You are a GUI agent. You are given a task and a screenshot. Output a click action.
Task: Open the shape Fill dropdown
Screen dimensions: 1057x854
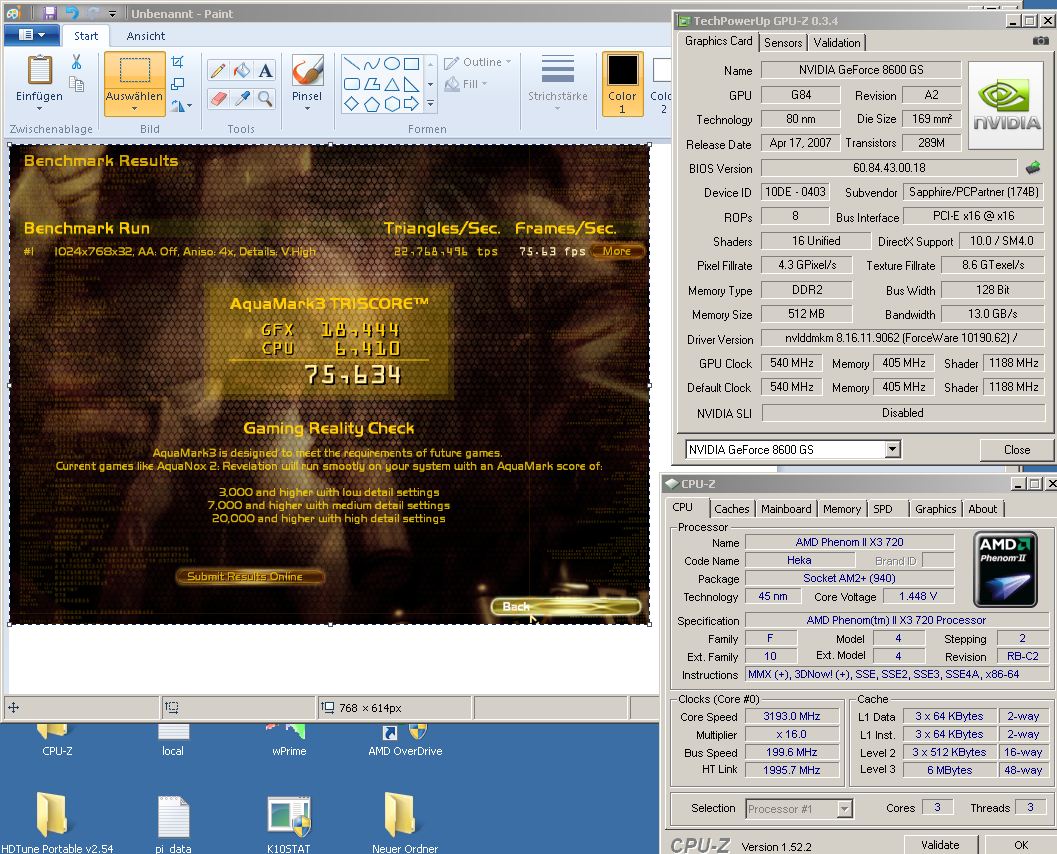click(x=466, y=84)
